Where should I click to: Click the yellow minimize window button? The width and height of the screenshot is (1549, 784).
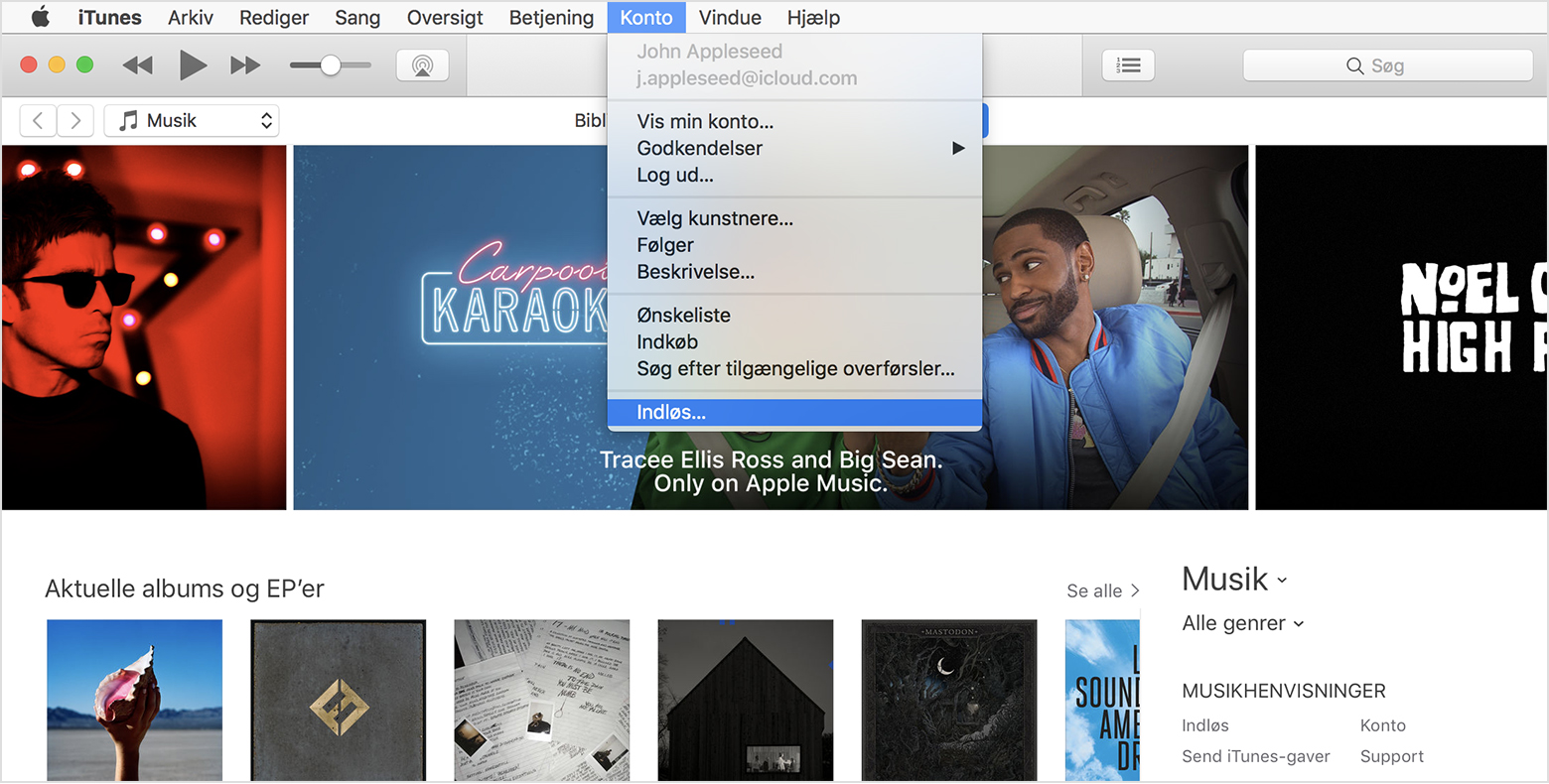pyautogui.click(x=57, y=65)
